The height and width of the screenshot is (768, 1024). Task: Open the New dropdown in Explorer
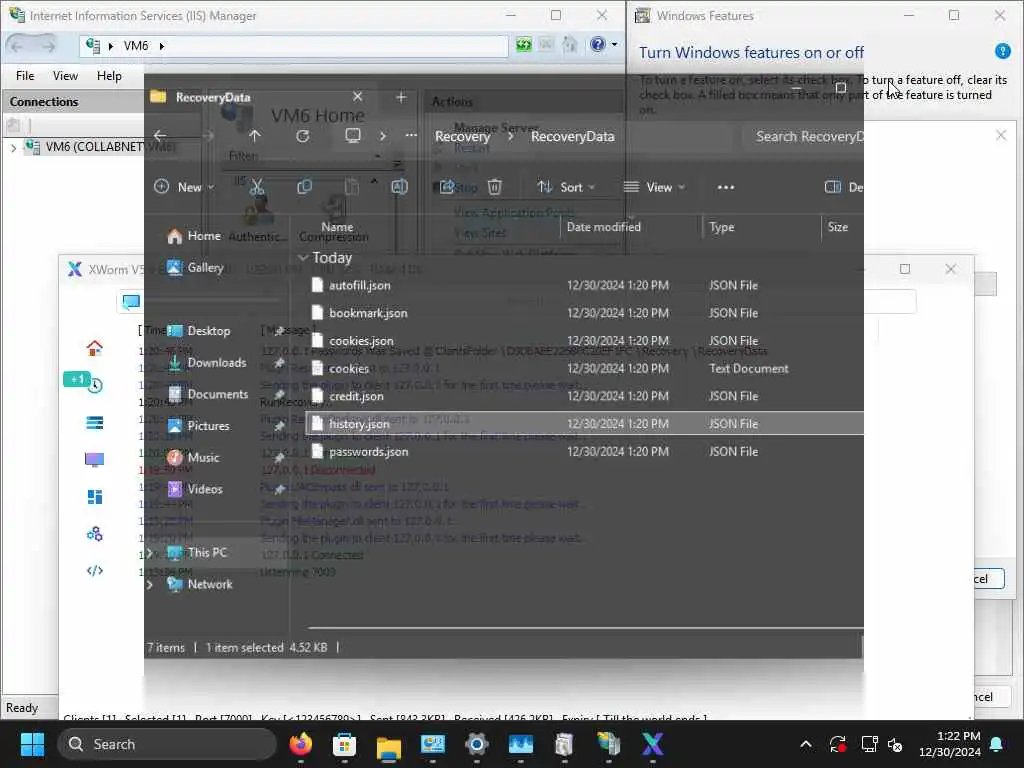coord(184,187)
